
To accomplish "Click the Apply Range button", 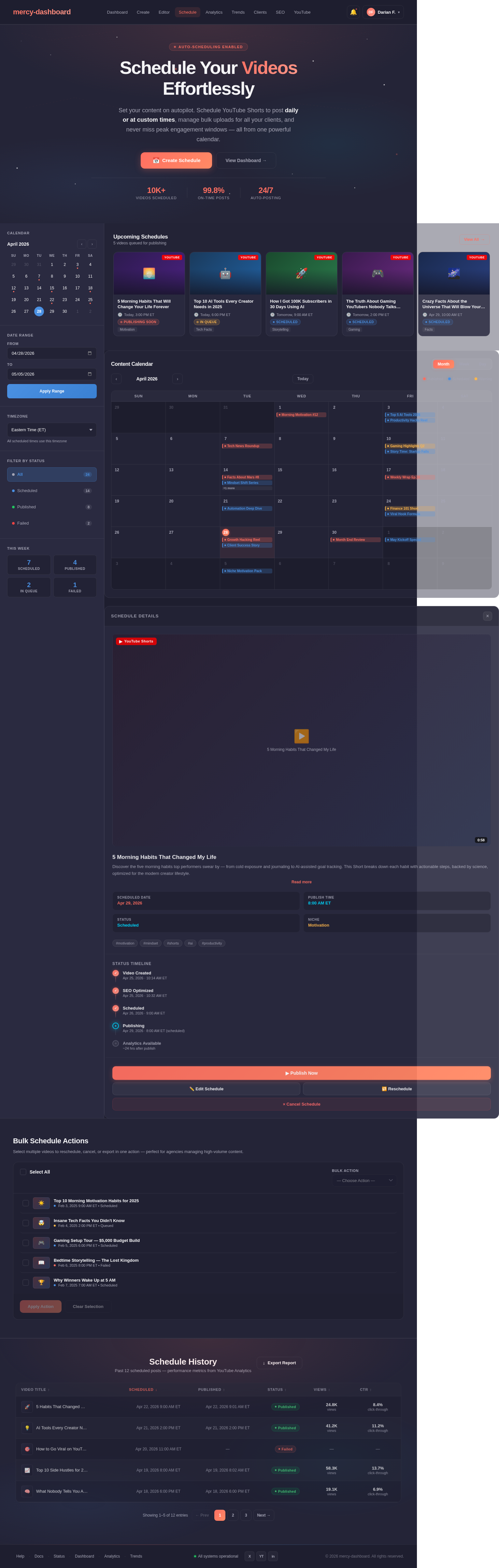I will click(52, 391).
